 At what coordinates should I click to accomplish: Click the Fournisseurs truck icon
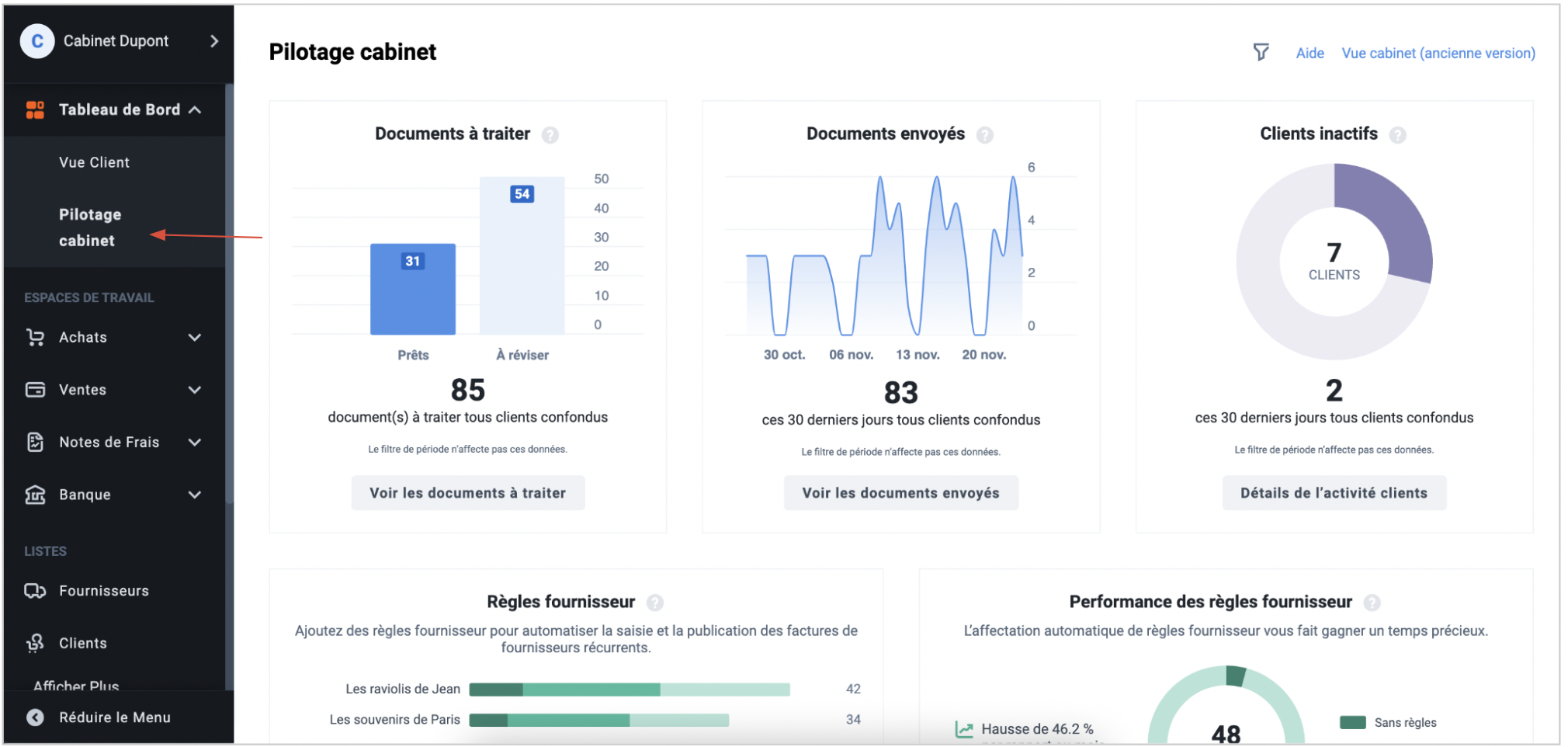point(35,591)
